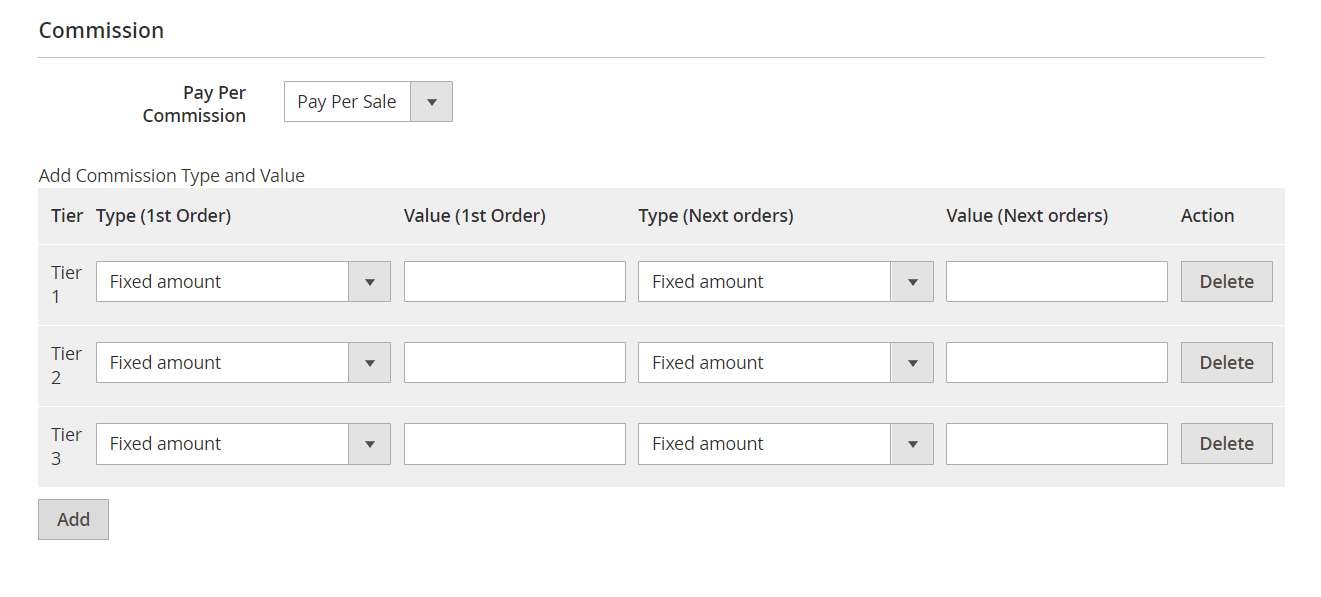Open Tier 2 Type (Next orders) dropdown
Image resolution: width=1321 pixels, height=597 pixels.
[x=785, y=363]
